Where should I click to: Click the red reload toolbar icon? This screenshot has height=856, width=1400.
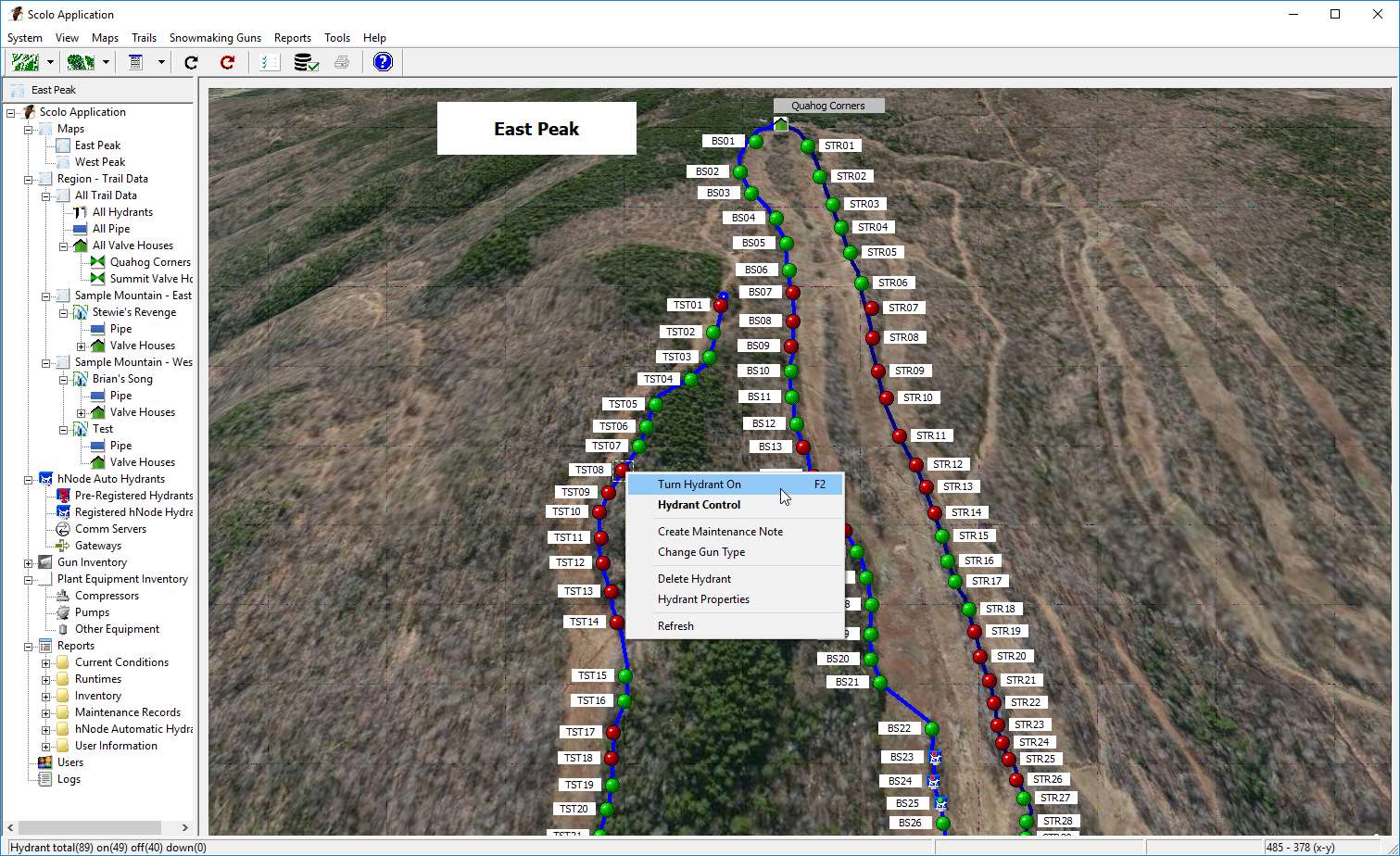click(x=226, y=62)
